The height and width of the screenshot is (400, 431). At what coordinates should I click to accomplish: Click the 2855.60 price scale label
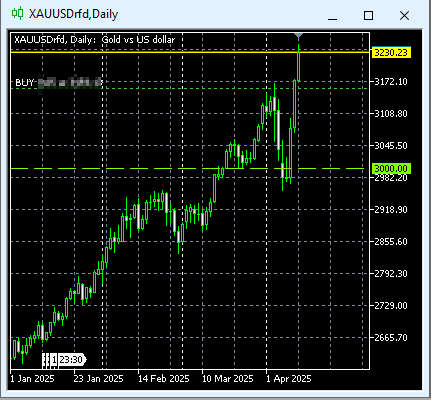tap(391, 242)
